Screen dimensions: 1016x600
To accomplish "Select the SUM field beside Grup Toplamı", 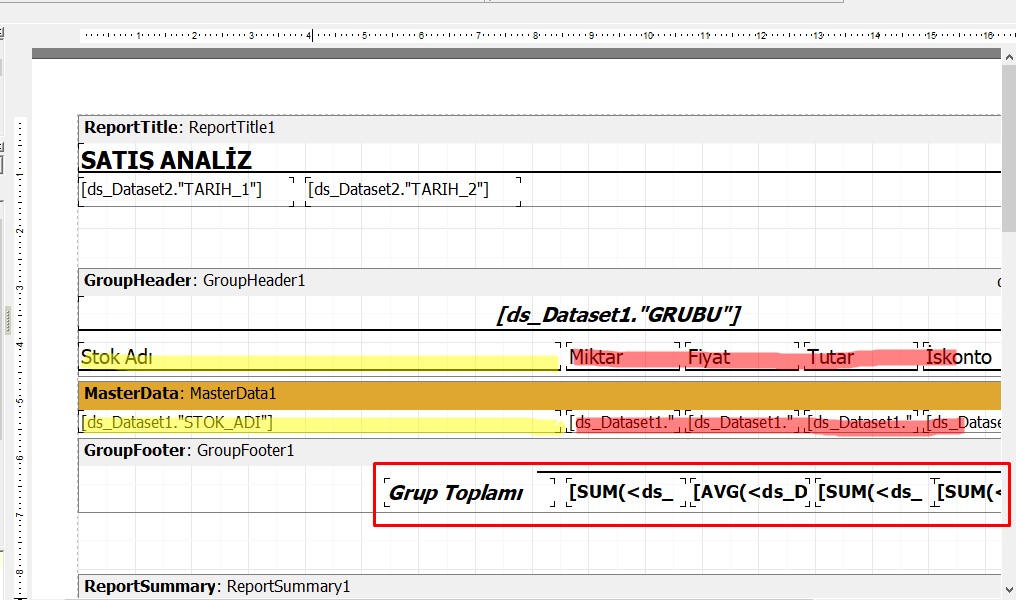I will tap(625, 493).
